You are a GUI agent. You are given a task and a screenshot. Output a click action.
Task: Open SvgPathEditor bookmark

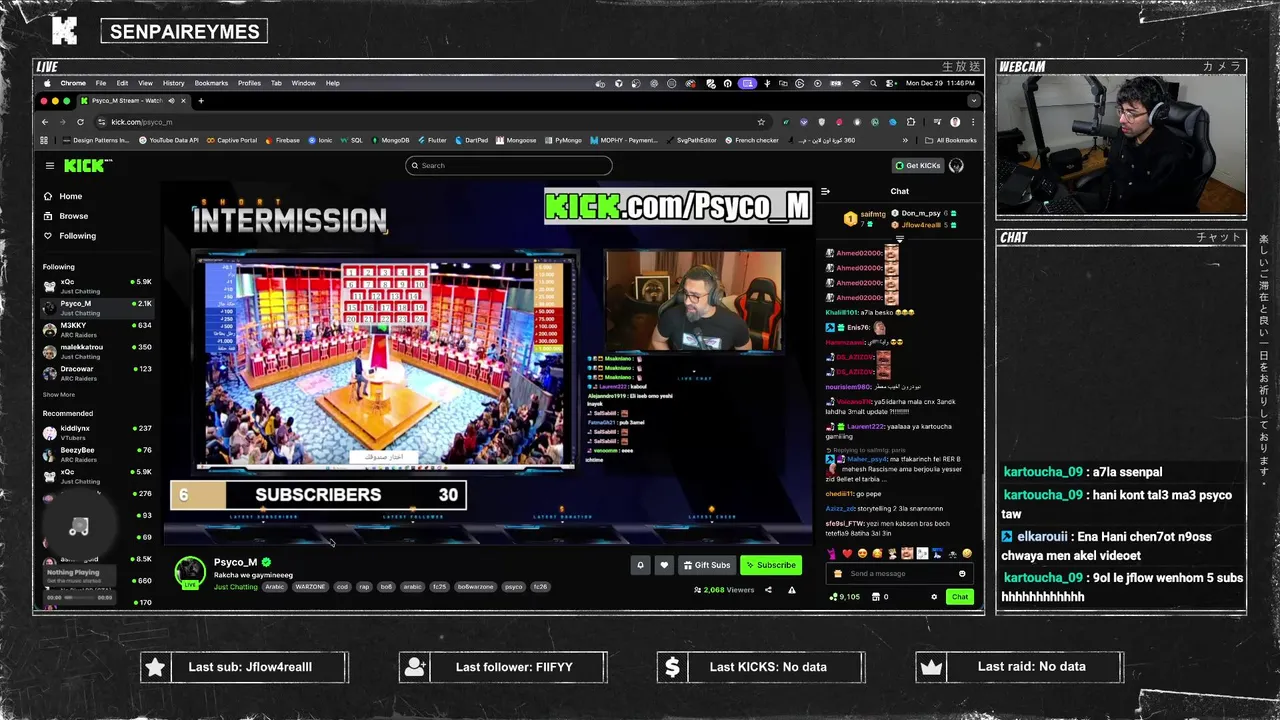(691, 141)
